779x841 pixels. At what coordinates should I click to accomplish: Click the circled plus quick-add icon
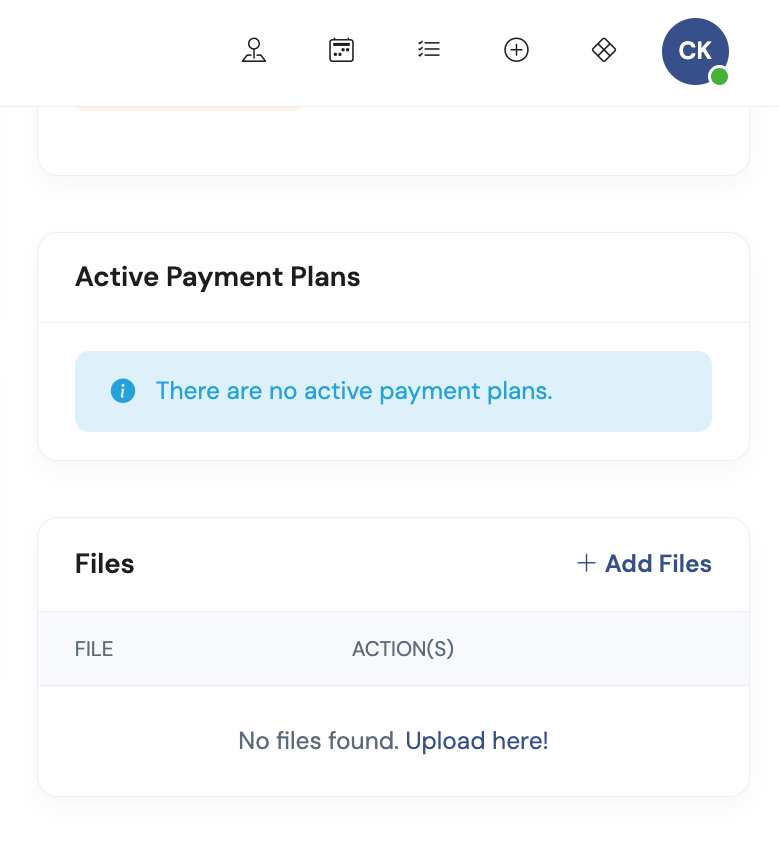tap(516, 50)
